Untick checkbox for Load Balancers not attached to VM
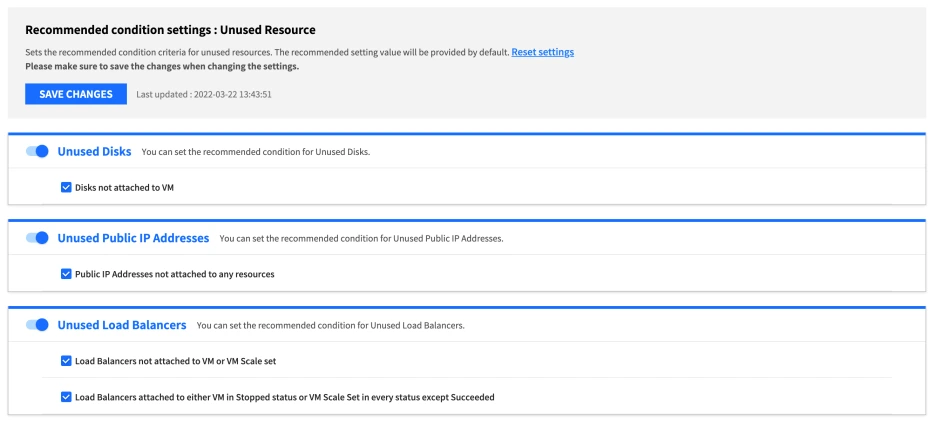 tap(66, 361)
